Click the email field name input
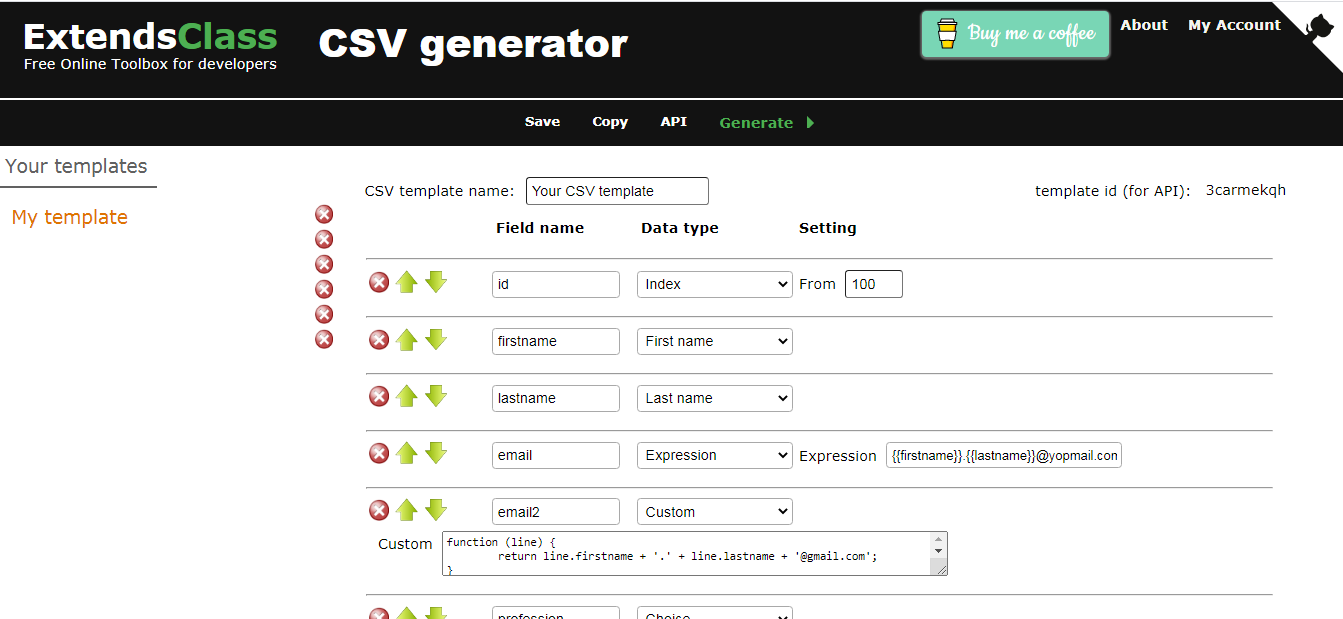The height and width of the screenshot is (619, 1343). tap(556, 455)
